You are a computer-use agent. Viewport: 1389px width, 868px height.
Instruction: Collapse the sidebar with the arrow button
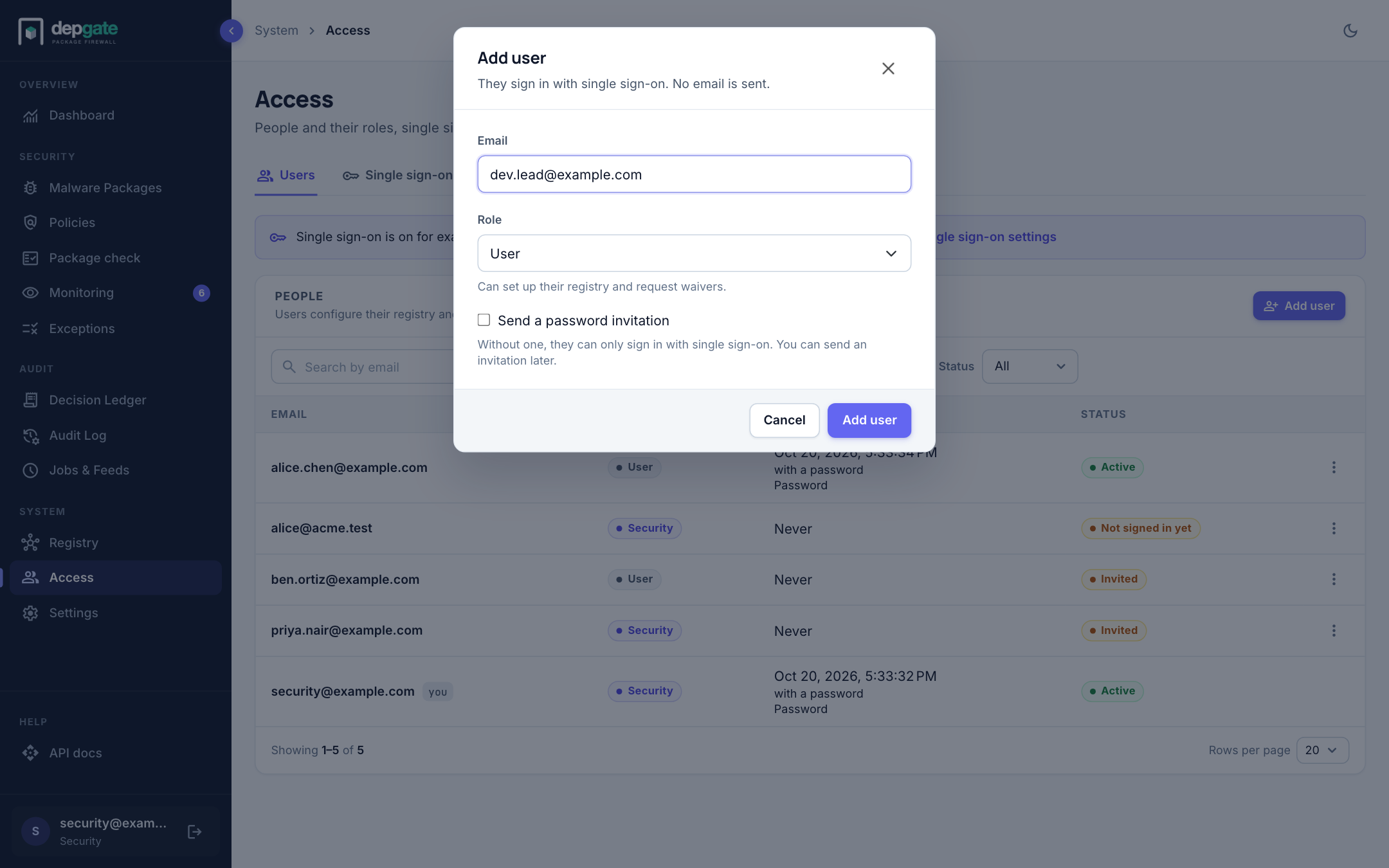click(x=232, y=30)
